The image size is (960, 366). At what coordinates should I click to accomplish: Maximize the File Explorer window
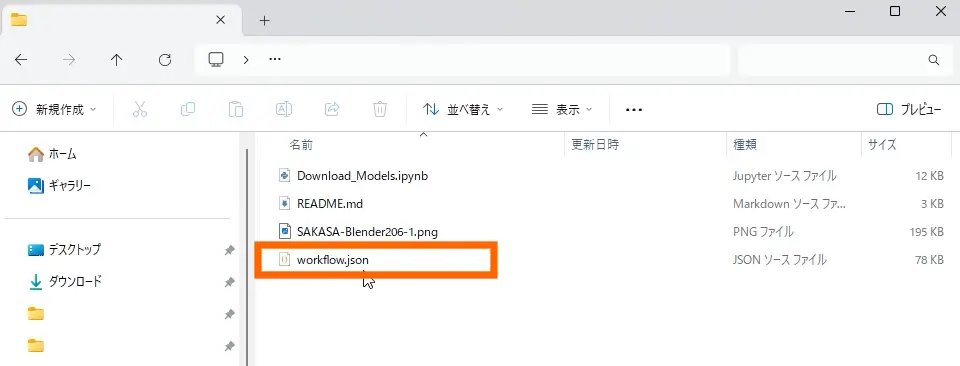click(x=894, y=11)
